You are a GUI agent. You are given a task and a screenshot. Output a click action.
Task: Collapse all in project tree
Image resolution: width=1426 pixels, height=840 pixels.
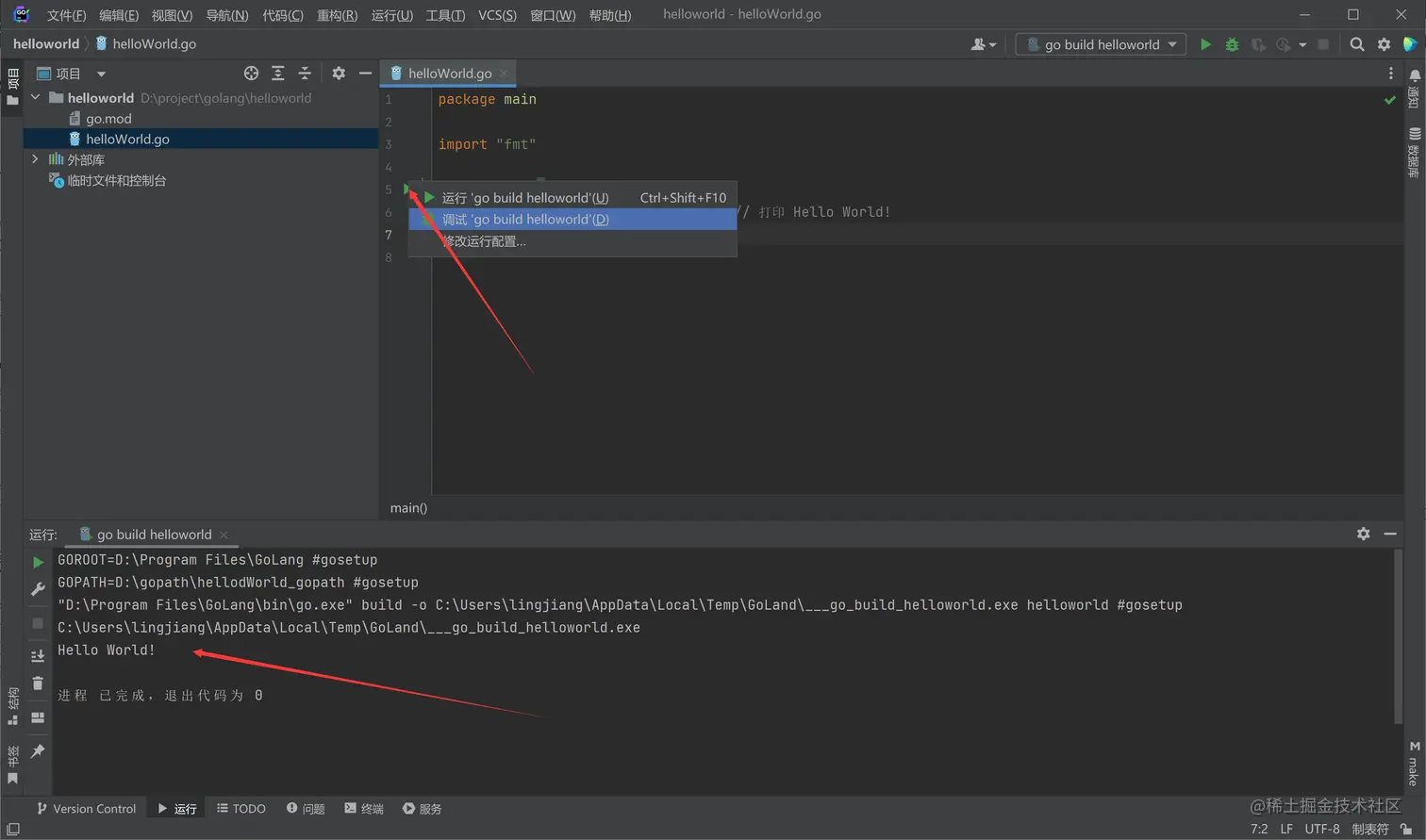[x=304, y=74]
